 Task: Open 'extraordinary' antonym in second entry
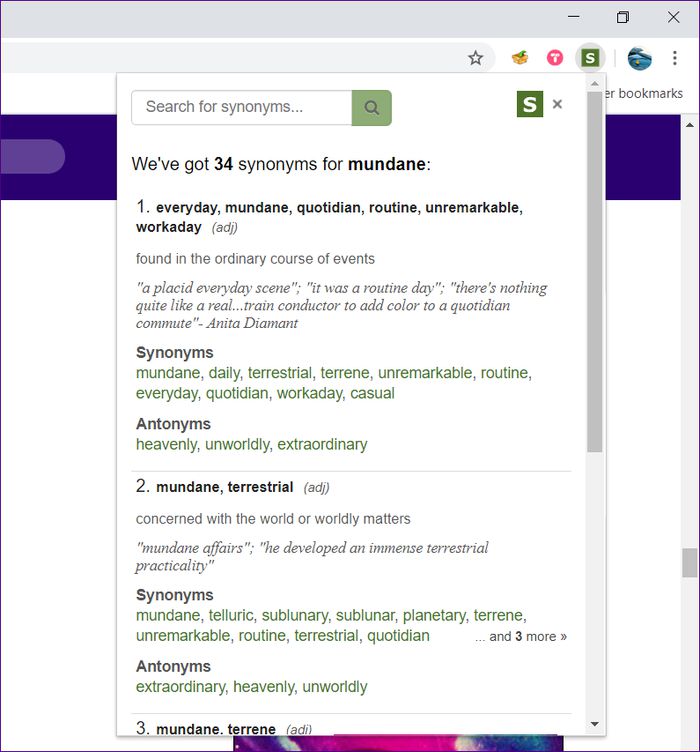point(181,687)
